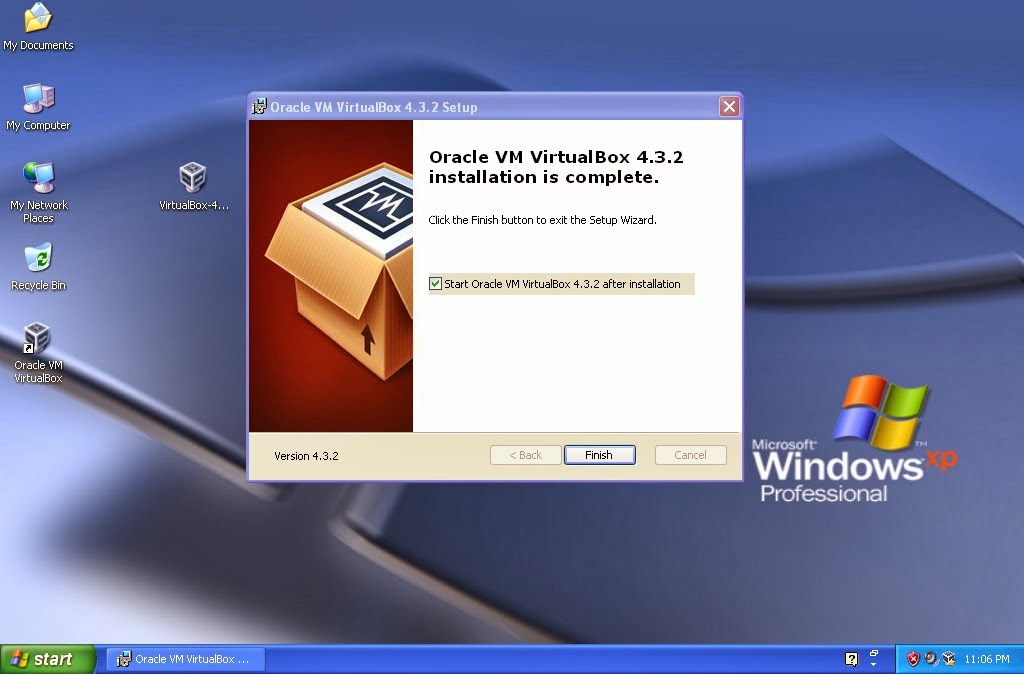Click the Finish button
The height and width of the screenshot is (674, 1024).
[600, 455]
